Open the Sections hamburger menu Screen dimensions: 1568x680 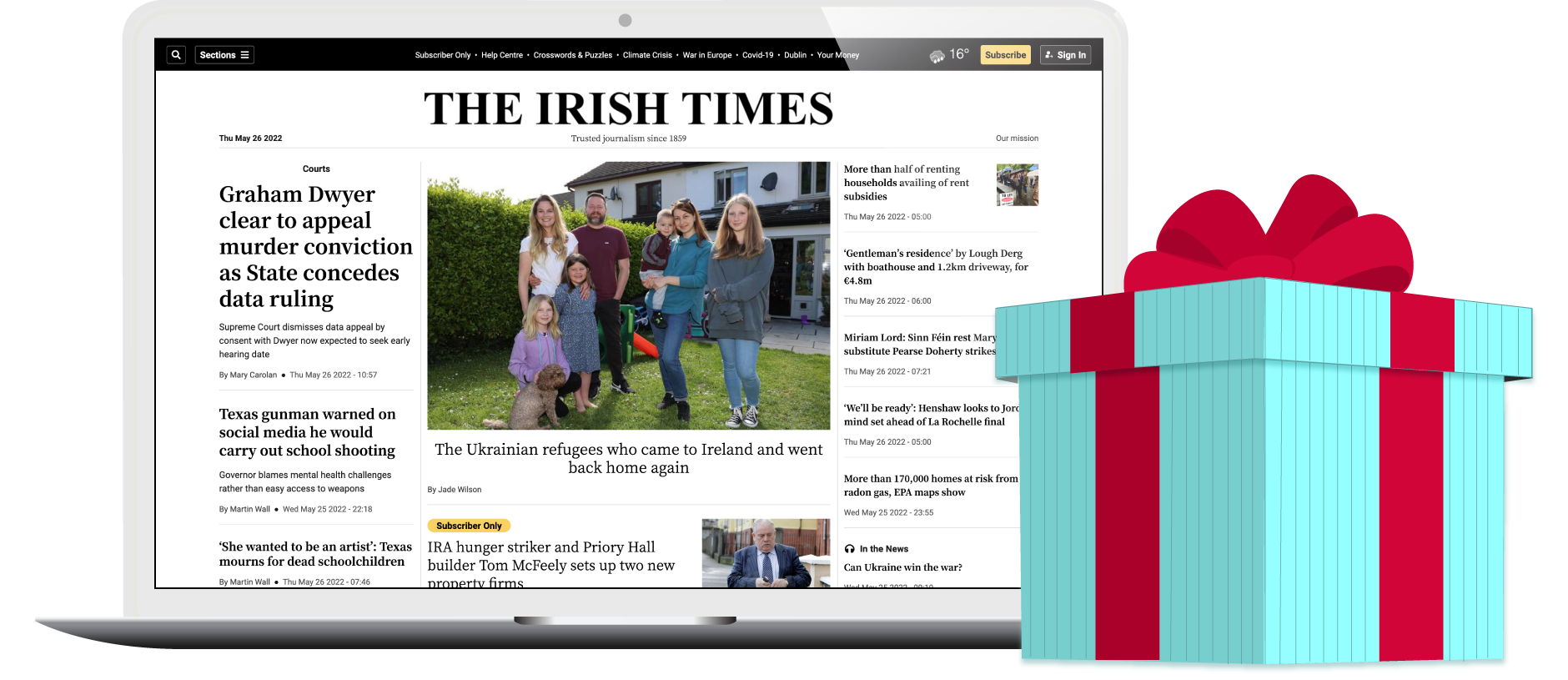coord(224,55)
